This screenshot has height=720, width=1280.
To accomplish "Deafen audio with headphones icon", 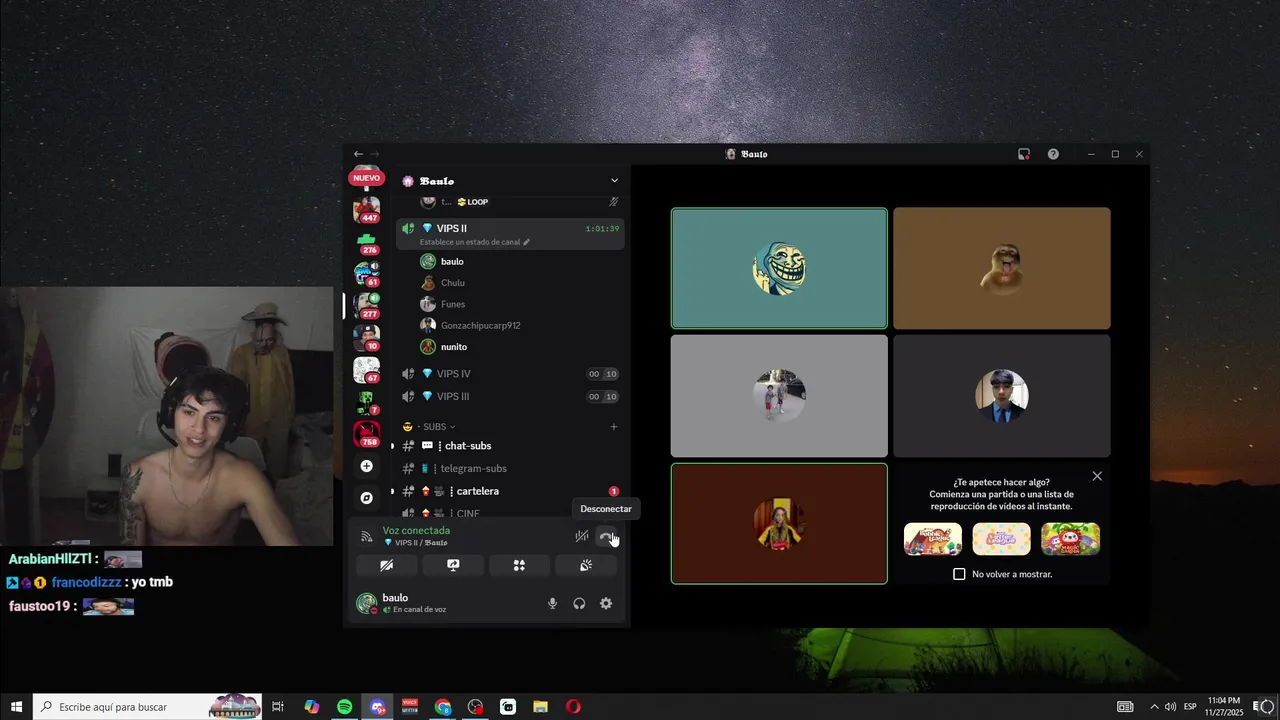I will pyautogui.click(x=579, y=603).
